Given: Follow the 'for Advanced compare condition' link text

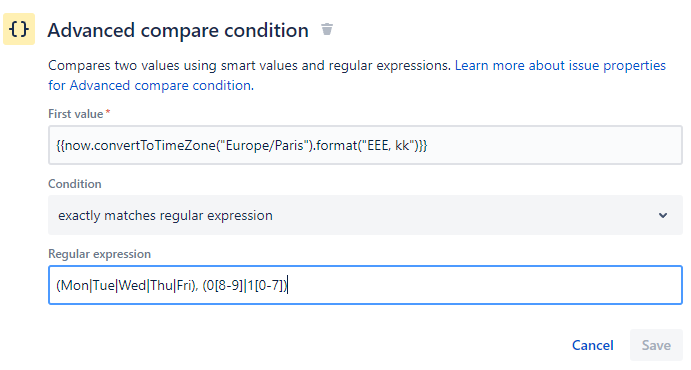Looking at the screenshot, I should (151, 85).
